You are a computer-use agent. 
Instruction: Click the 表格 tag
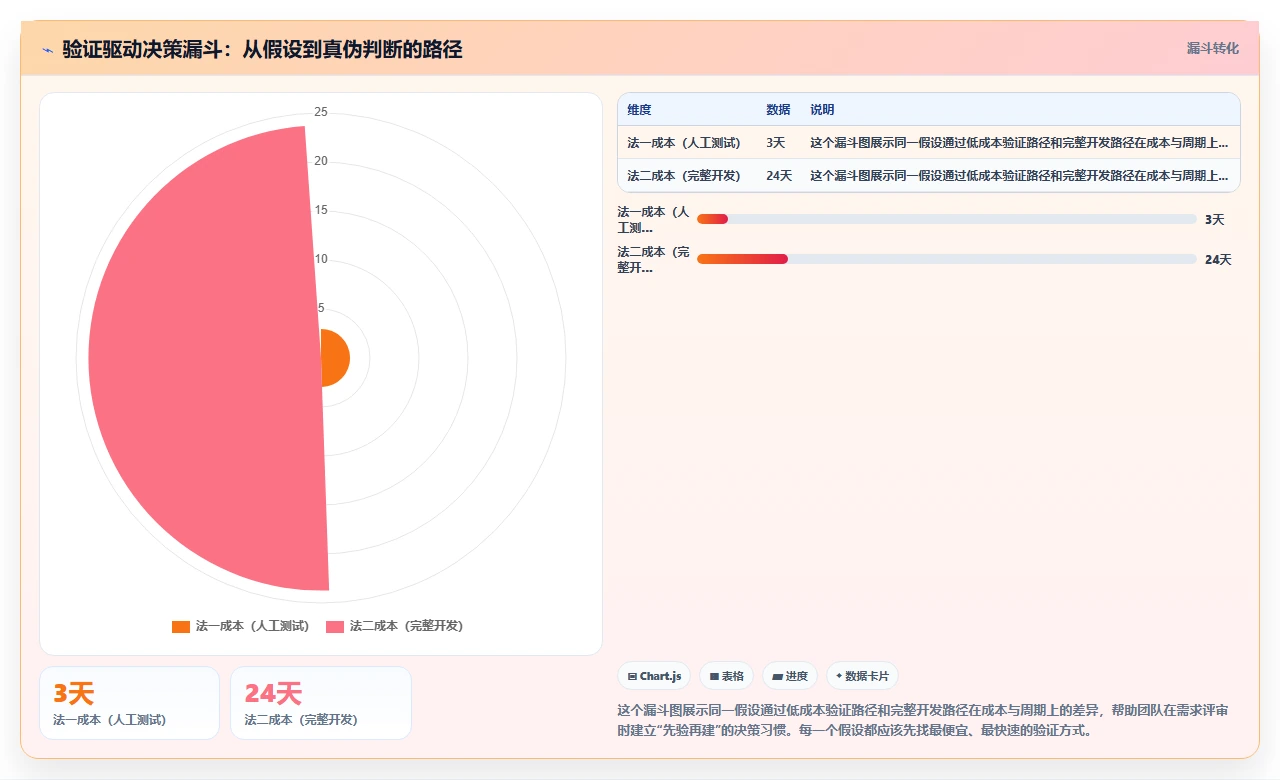pos(726,676)
